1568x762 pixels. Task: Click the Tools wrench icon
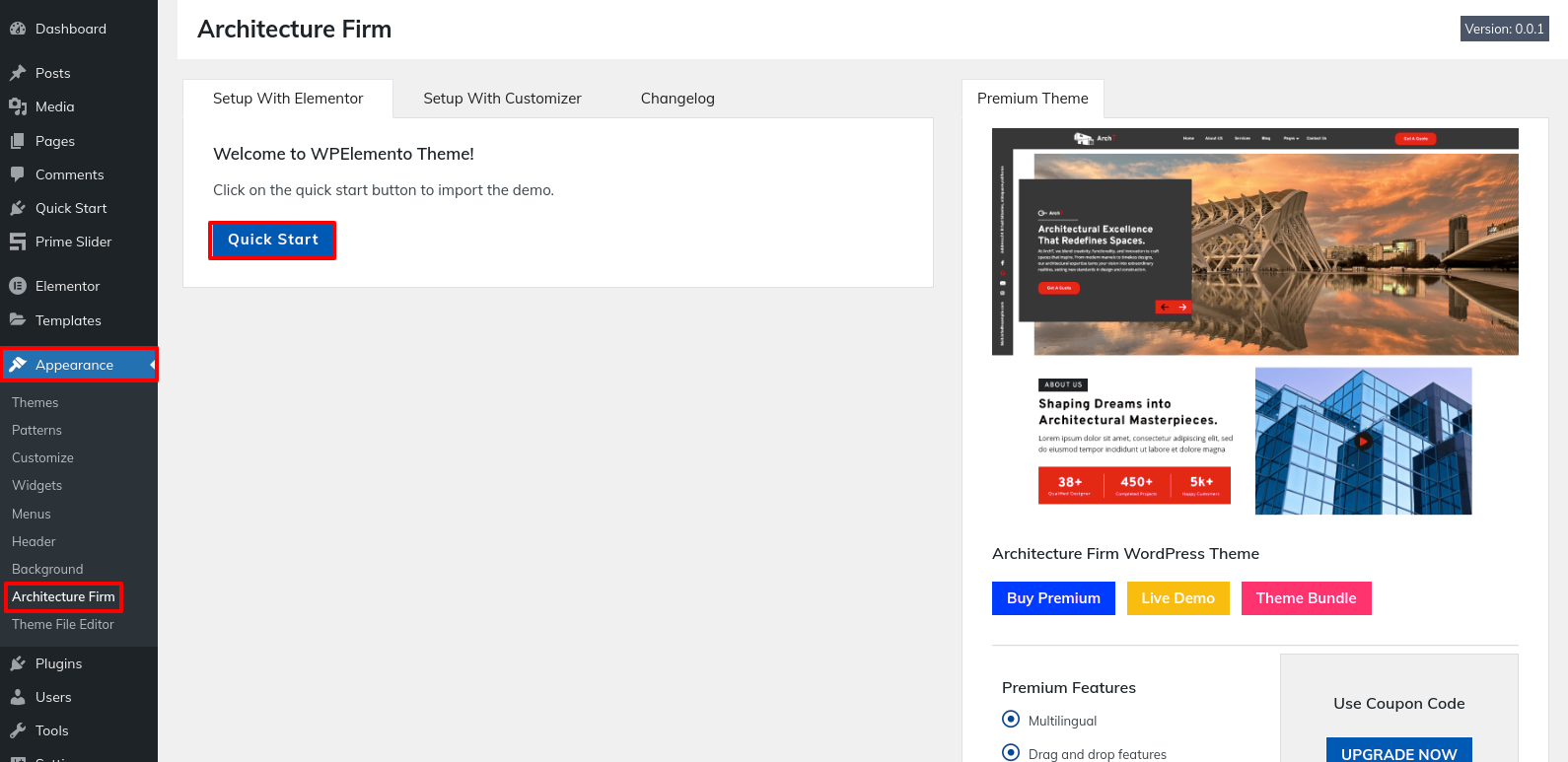tap(18, 730)
